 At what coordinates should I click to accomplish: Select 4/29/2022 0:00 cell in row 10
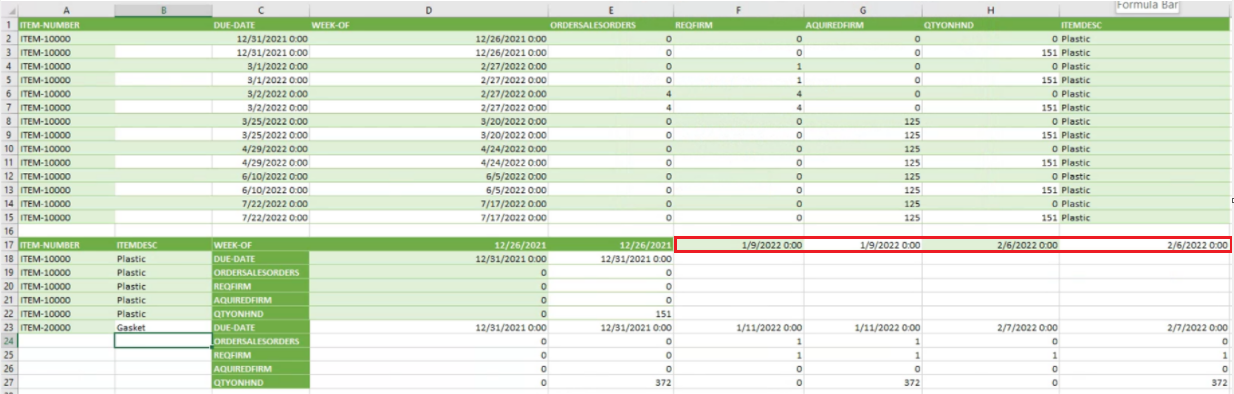(260, 148)
